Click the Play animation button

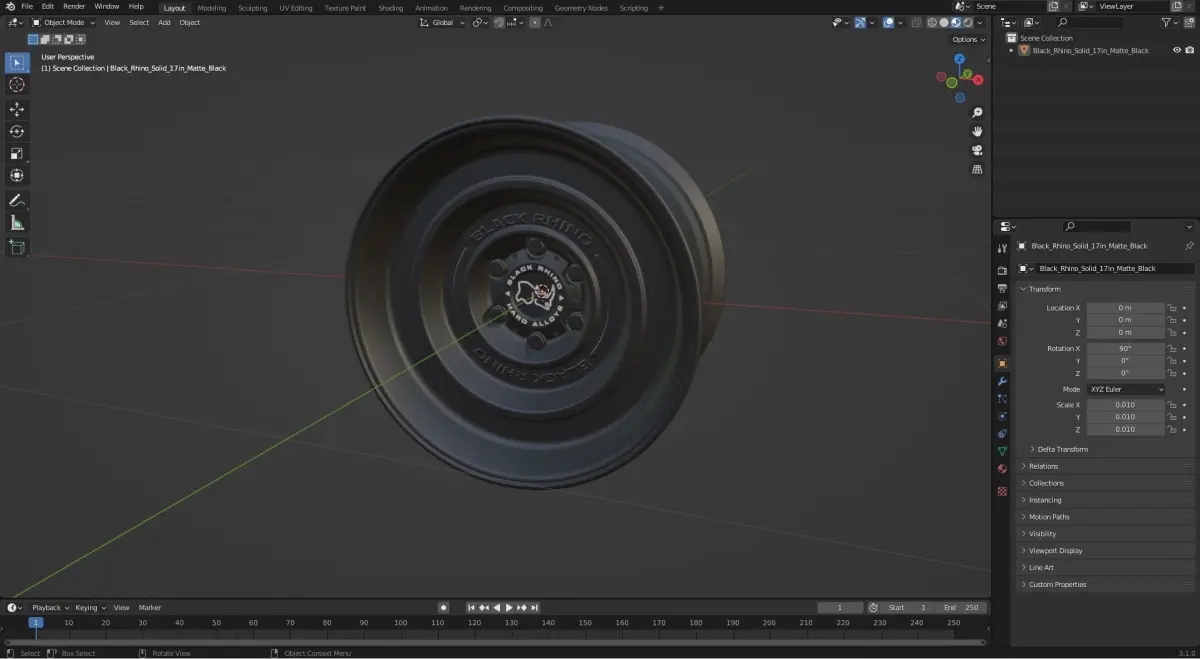click(509, 607)
